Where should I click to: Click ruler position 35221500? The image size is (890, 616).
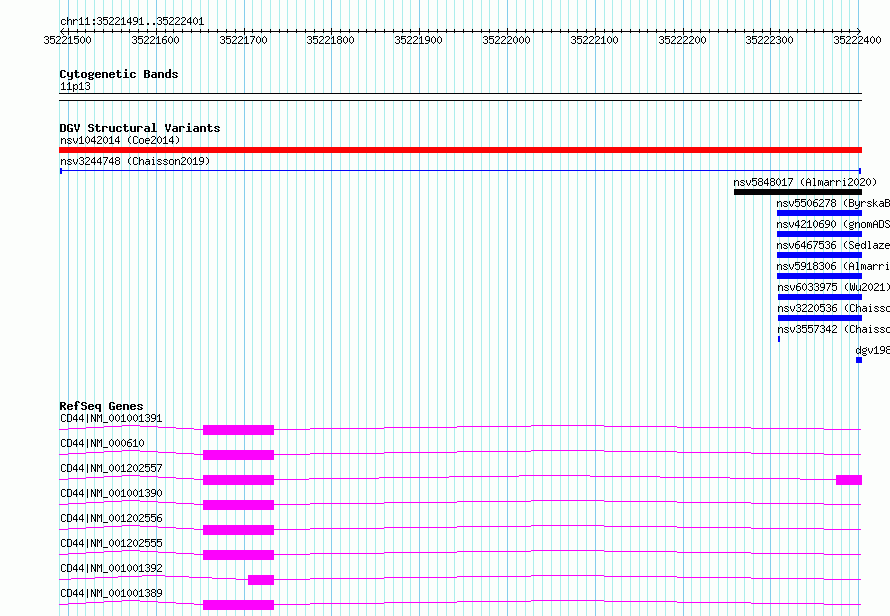67,40
